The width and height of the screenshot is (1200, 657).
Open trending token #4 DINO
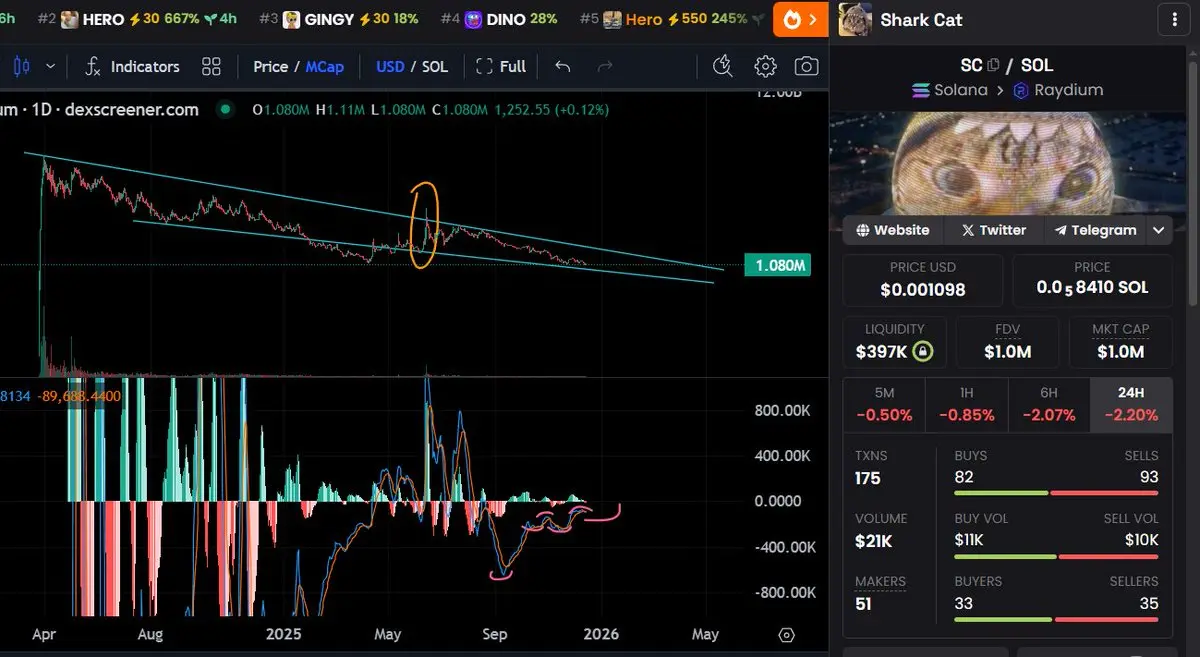click(x=498, y=19)
